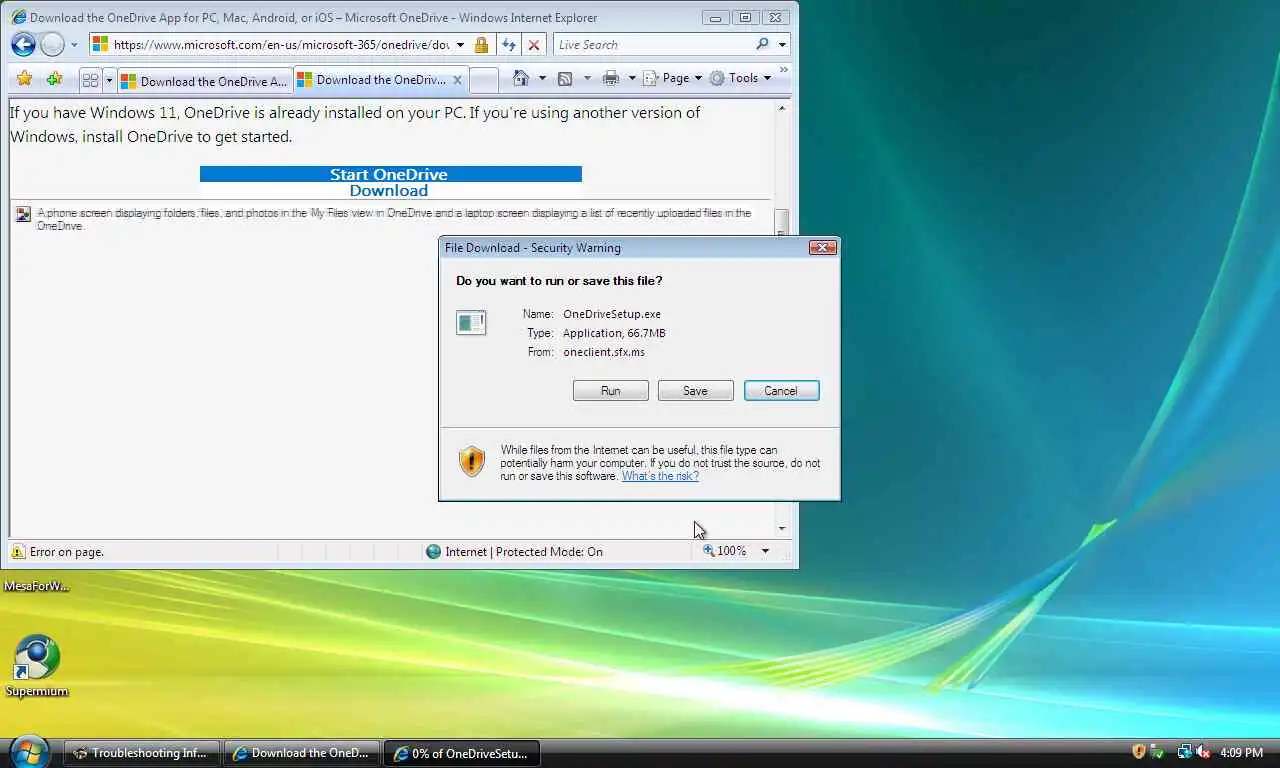Click the Refresh page icon
Screen dimensions: 1280x768
coord(508,45)
